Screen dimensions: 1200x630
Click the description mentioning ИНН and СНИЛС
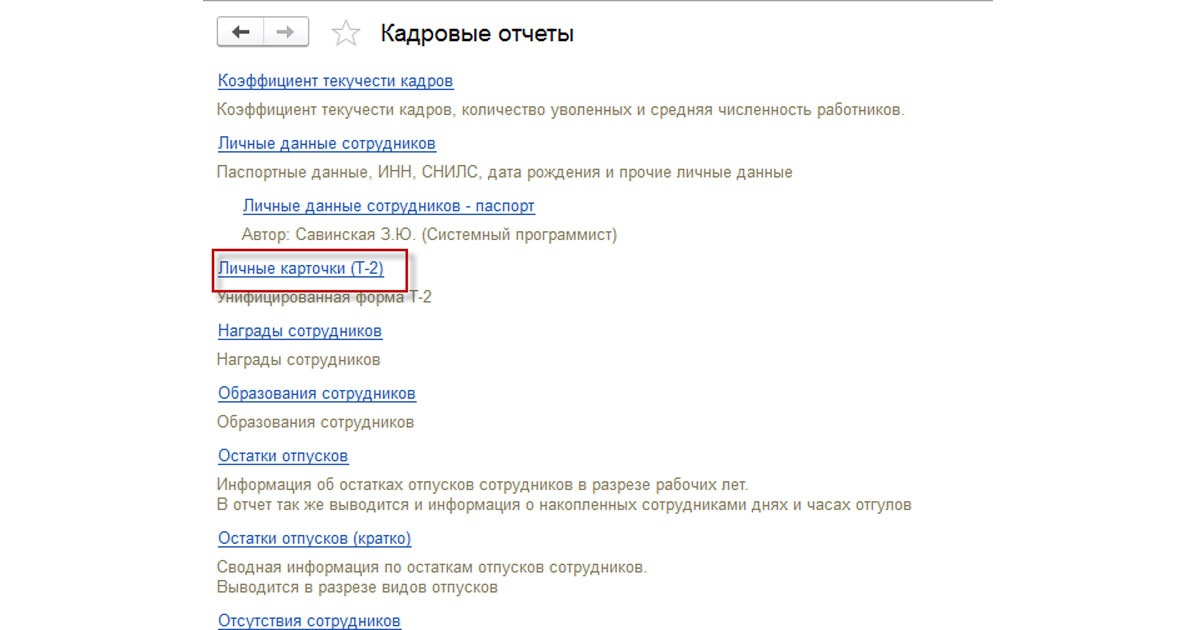[504, 172]
